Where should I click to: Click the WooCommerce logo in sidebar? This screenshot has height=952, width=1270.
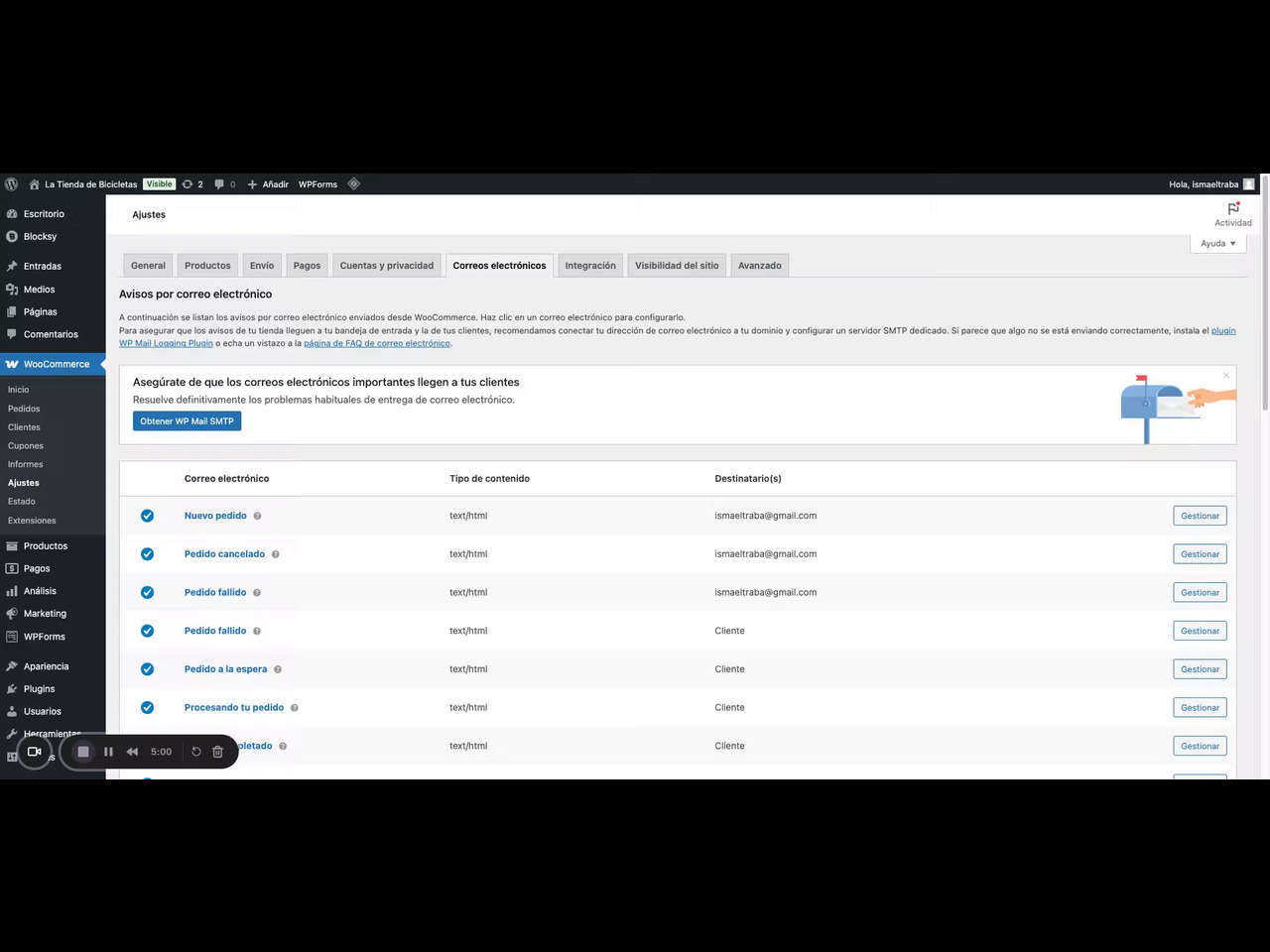(x=12, y=364)
